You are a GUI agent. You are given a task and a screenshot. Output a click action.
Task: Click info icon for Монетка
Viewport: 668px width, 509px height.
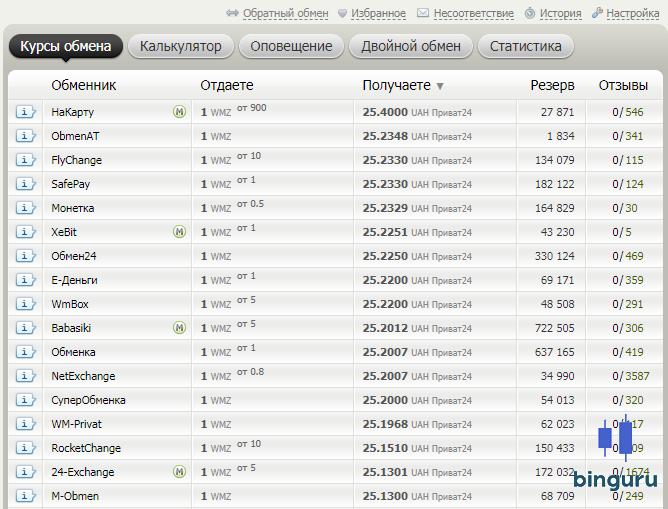tap(26, 208)
